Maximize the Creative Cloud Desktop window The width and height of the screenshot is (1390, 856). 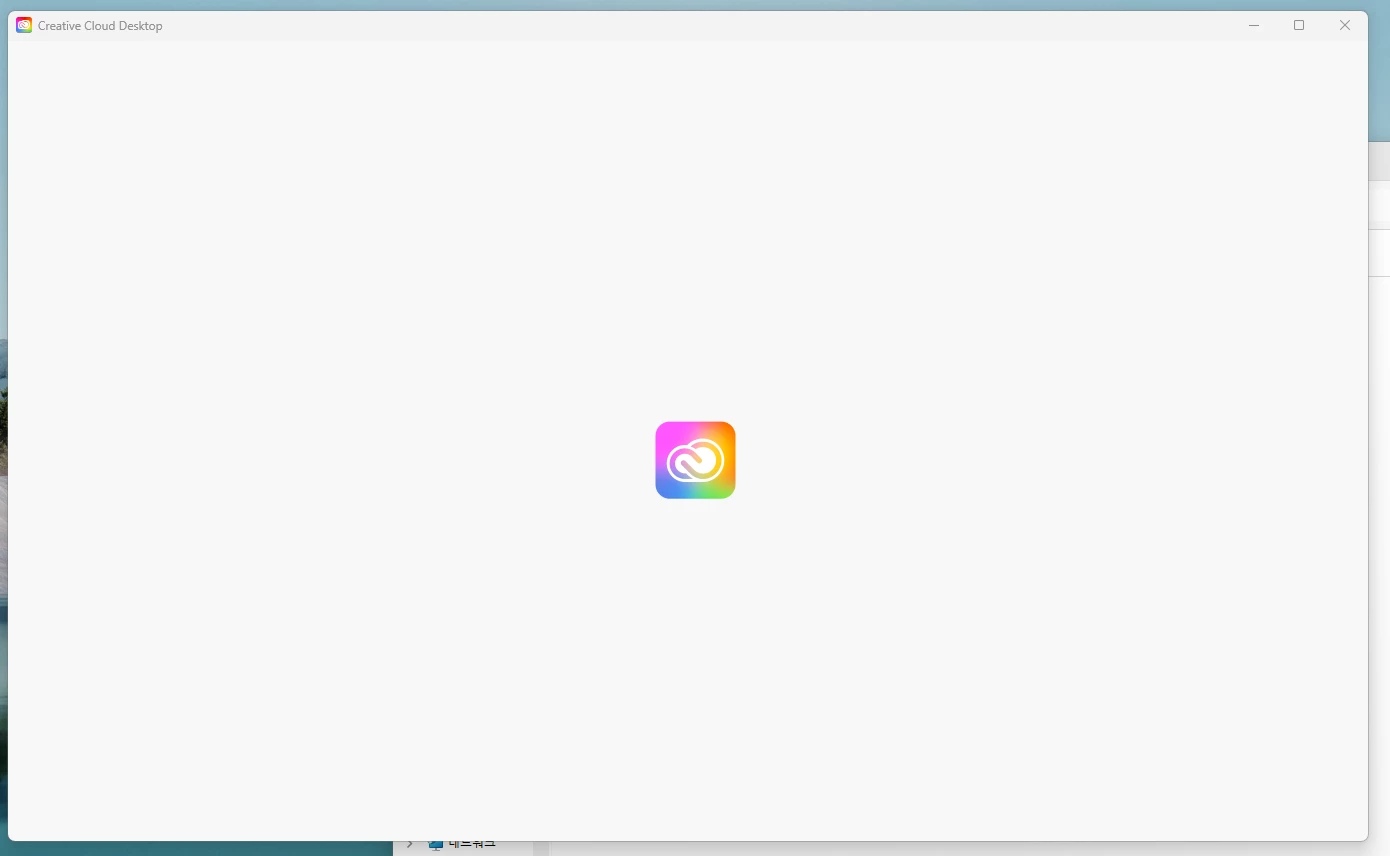pyautogui.click(x=1299, y=25)
